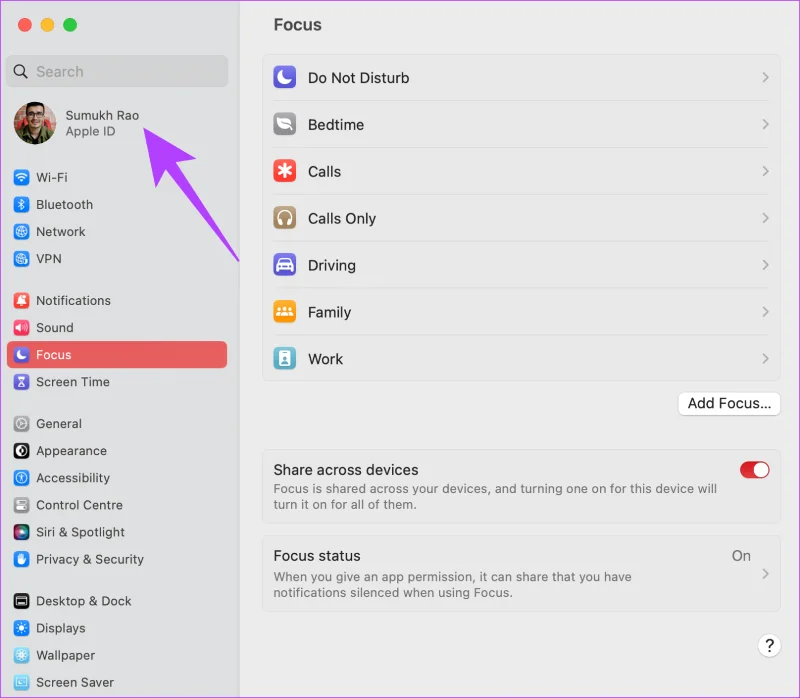Switch to Privacy & Security pane
The height and width of the screenshot is (698, 800).
(x=117, y=559)
